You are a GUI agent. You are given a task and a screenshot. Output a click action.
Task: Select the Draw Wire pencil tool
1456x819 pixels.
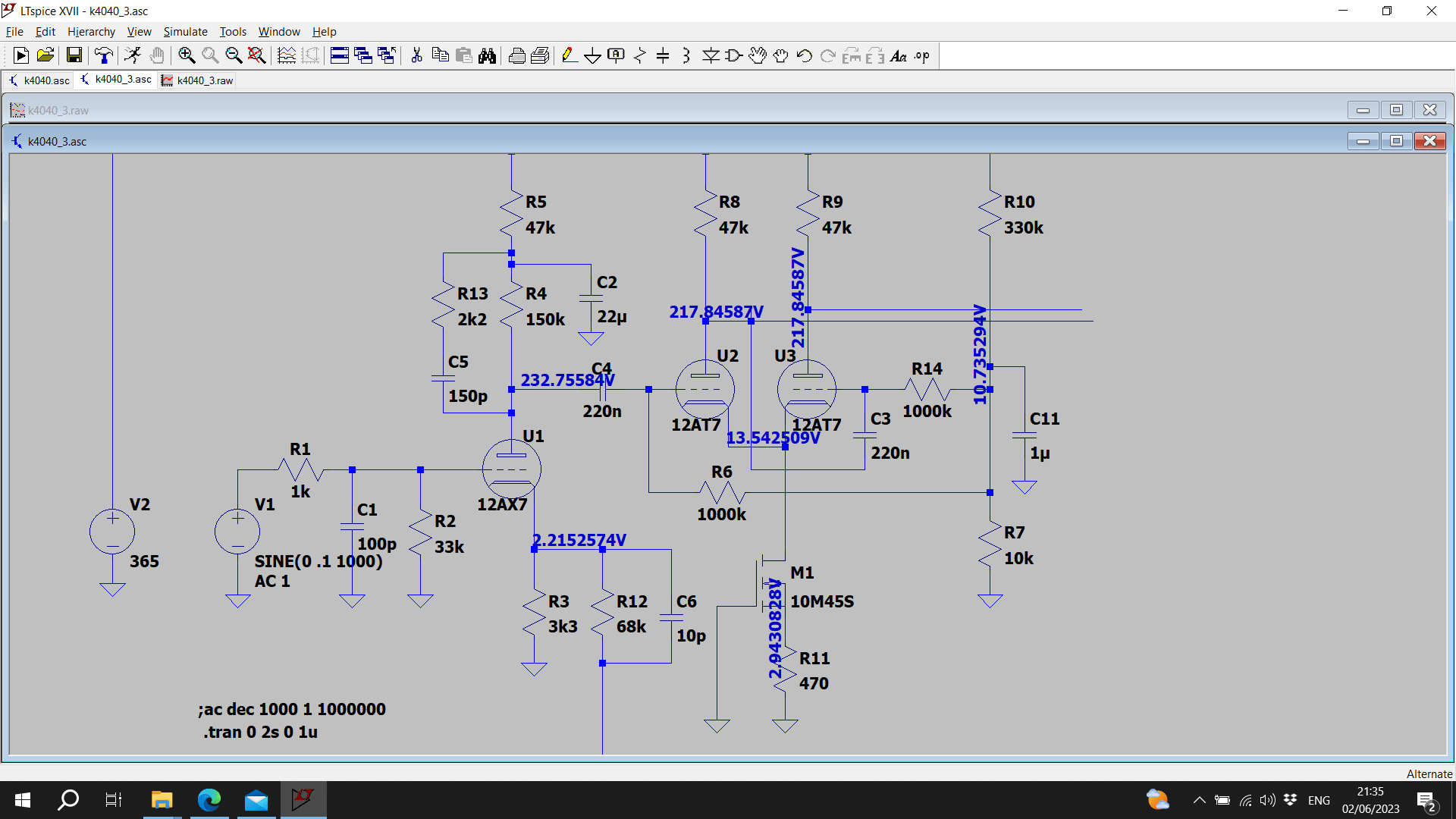(x=570, y=55)
